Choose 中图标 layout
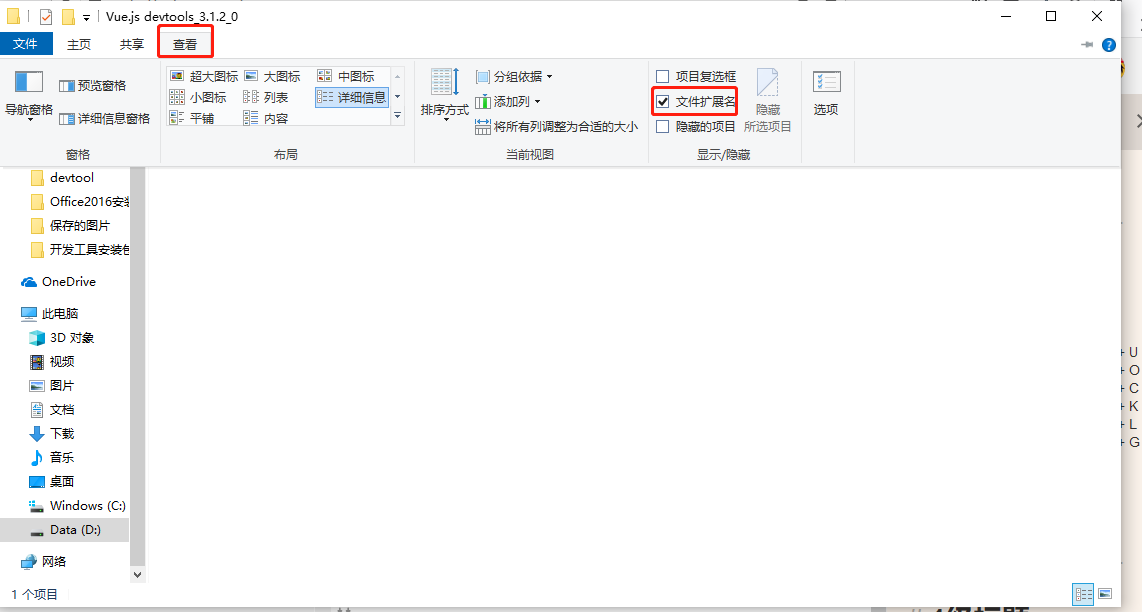This screenshot has width=1142, height=612. [x=346, y=76]
